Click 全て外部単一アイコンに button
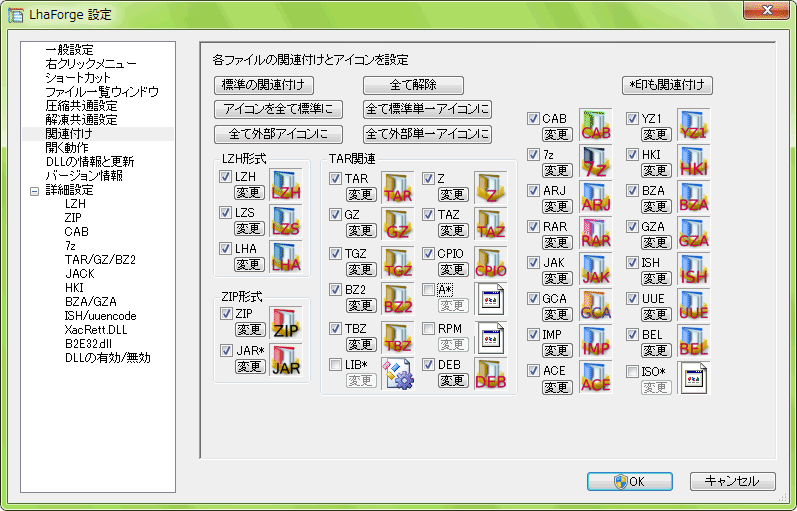Screen dimensions: 797x511 click(427, 134)
